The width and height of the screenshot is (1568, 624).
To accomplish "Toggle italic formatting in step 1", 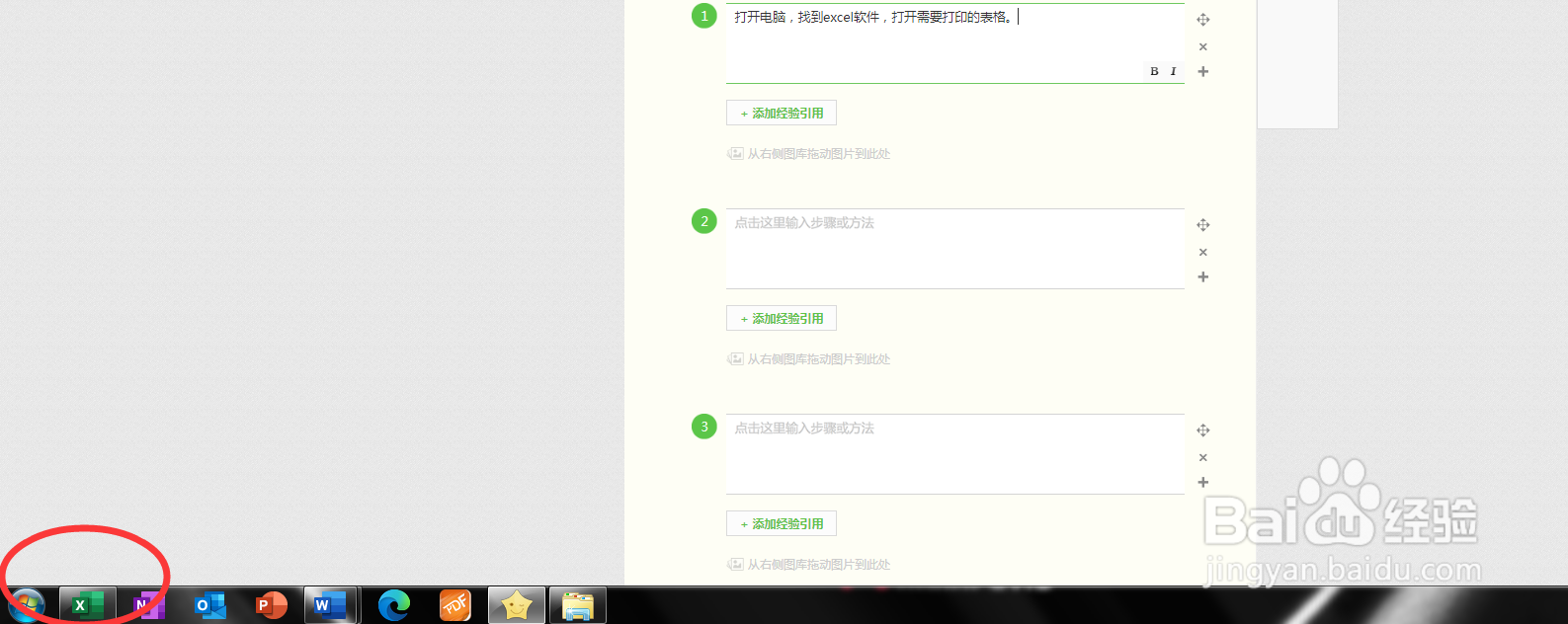I will 1173,71.
